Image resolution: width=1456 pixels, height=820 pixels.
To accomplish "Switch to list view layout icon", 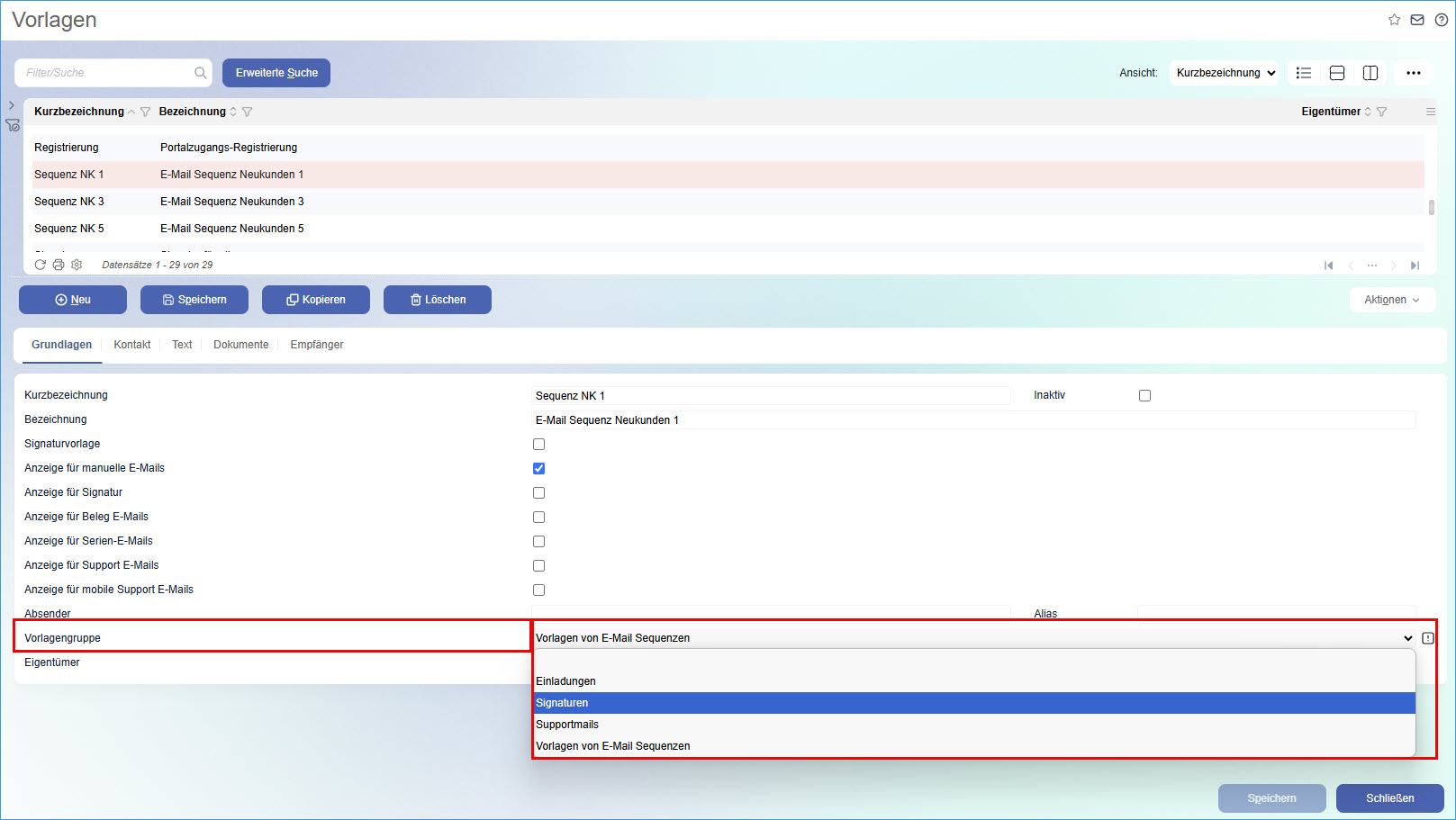I will (x=1303, y=73).
